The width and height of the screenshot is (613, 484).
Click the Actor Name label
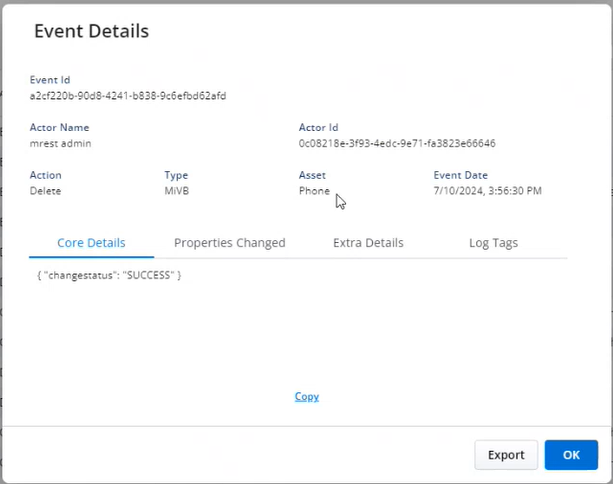click(x=59, y=127)
